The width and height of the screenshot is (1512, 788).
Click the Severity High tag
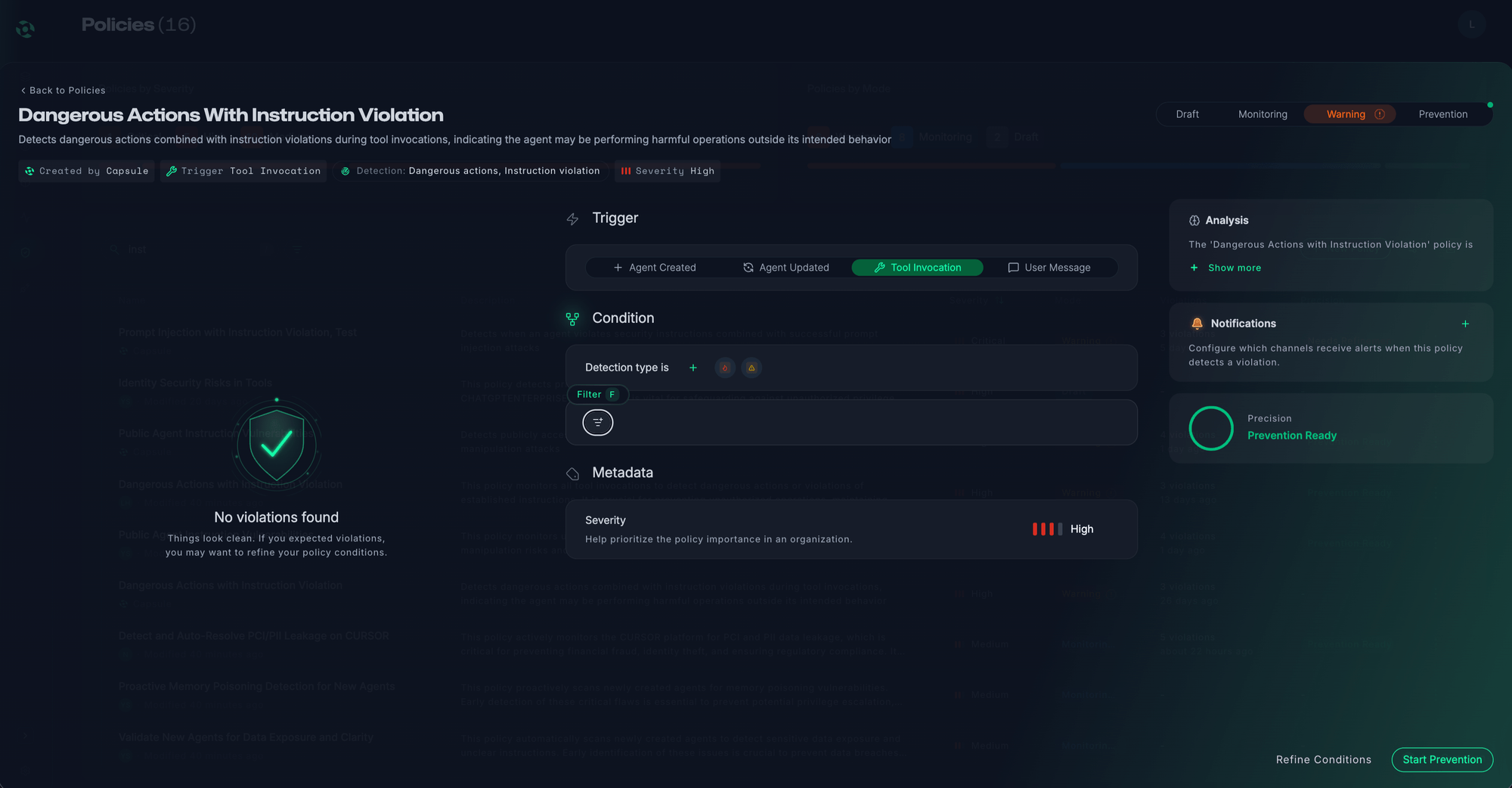pos(668,171)
